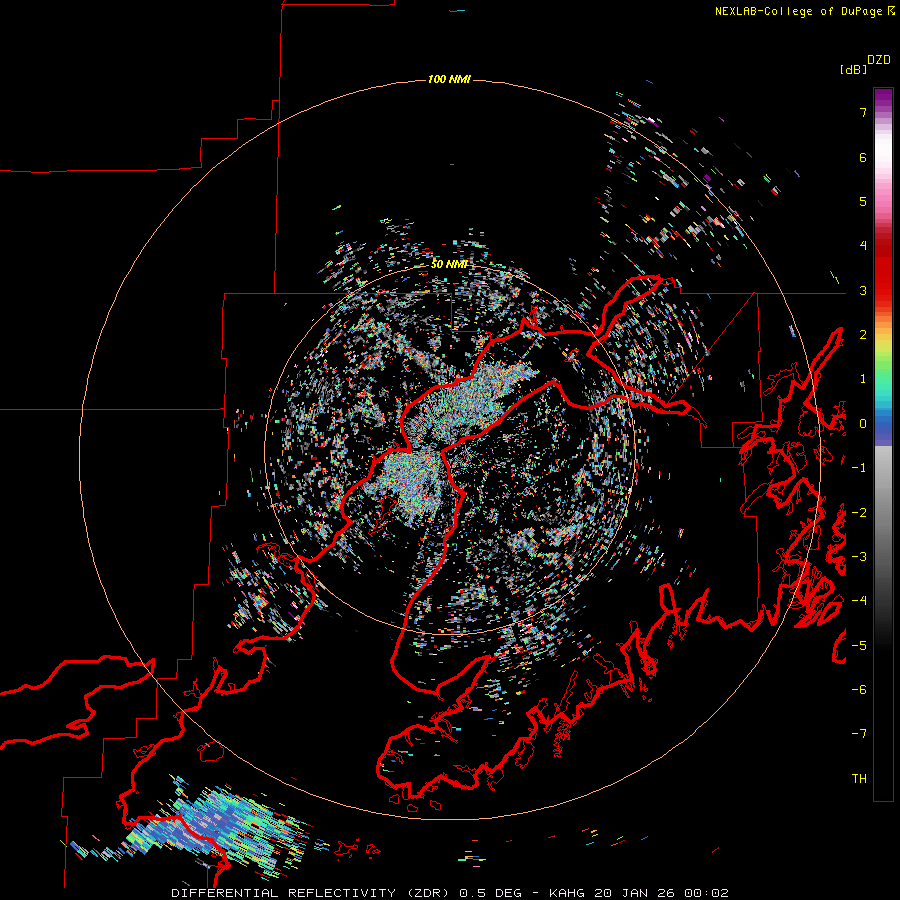Click the -3 value on color scale
This screenshot has height=900, width=900.
click(x=859, y=557)
